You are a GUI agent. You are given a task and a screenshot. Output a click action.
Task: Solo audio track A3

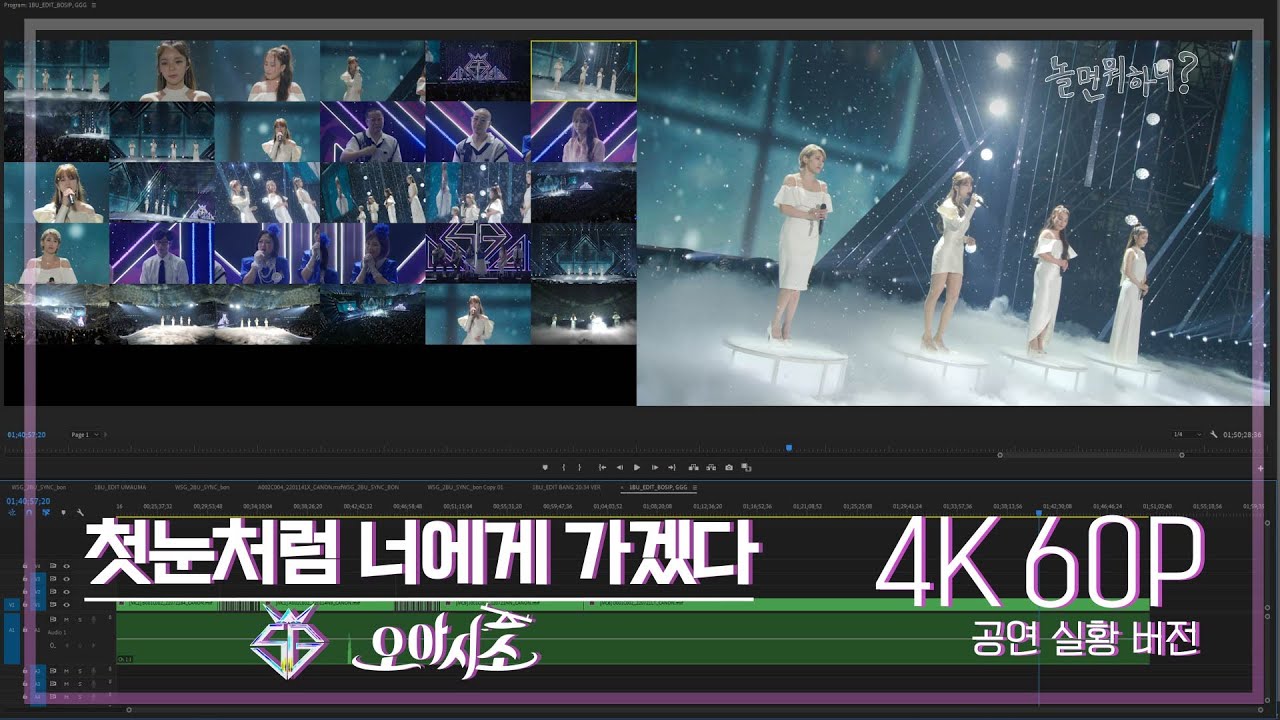[80, 684]
